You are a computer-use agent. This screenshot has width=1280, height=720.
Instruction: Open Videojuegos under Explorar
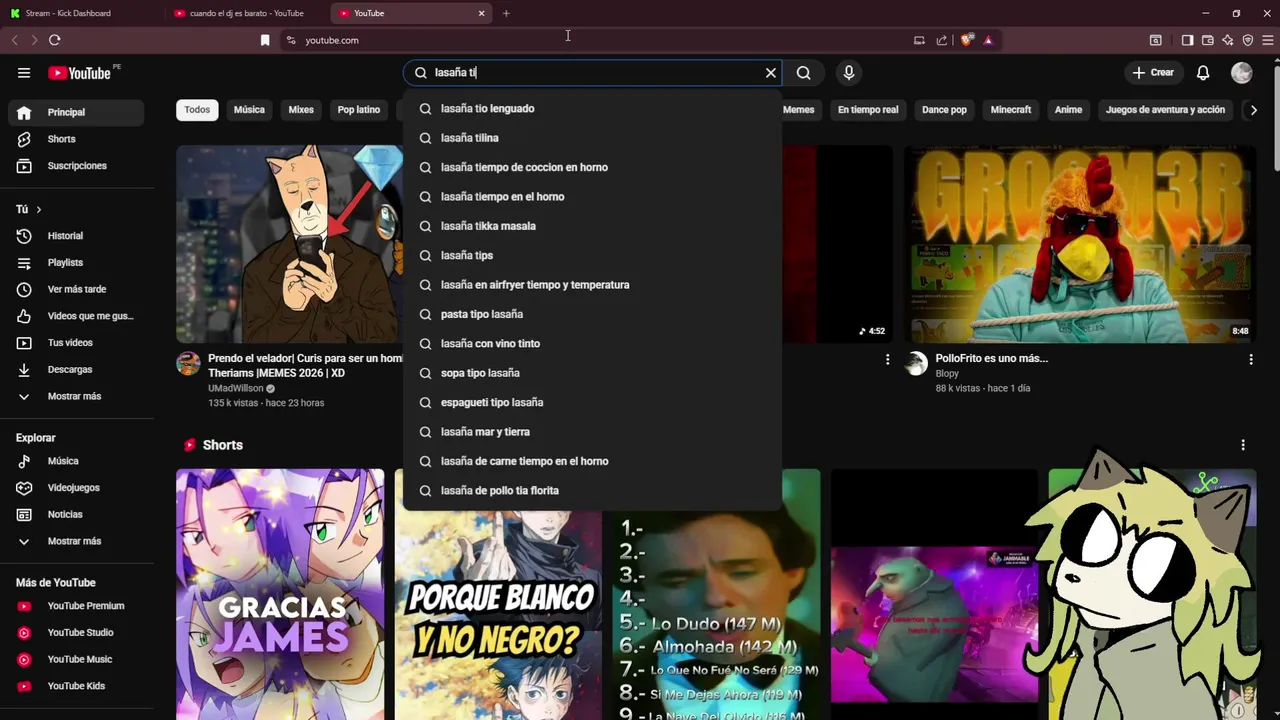(76, 488)
